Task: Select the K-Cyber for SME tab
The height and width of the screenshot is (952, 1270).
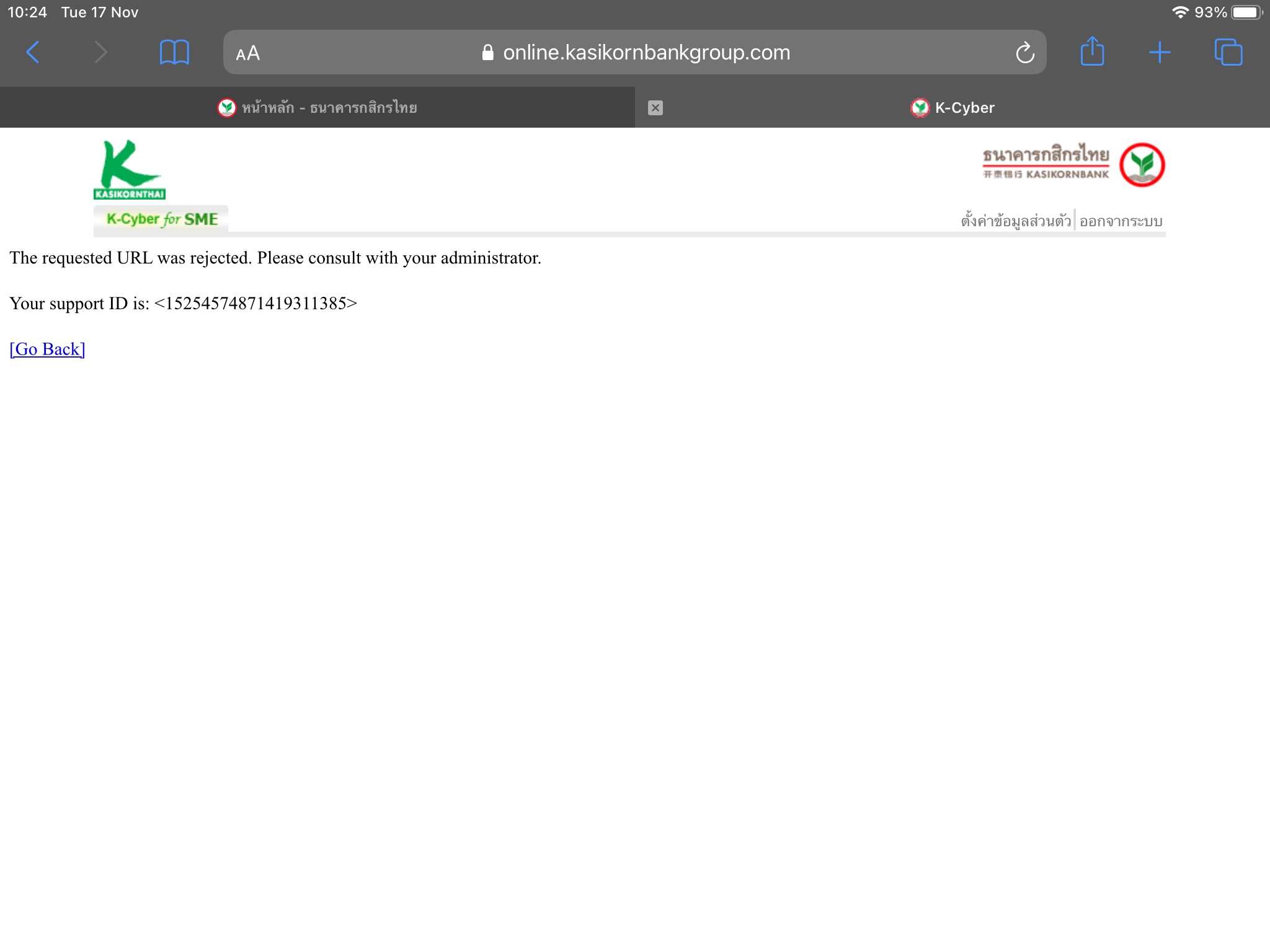Action: point(161,219)
